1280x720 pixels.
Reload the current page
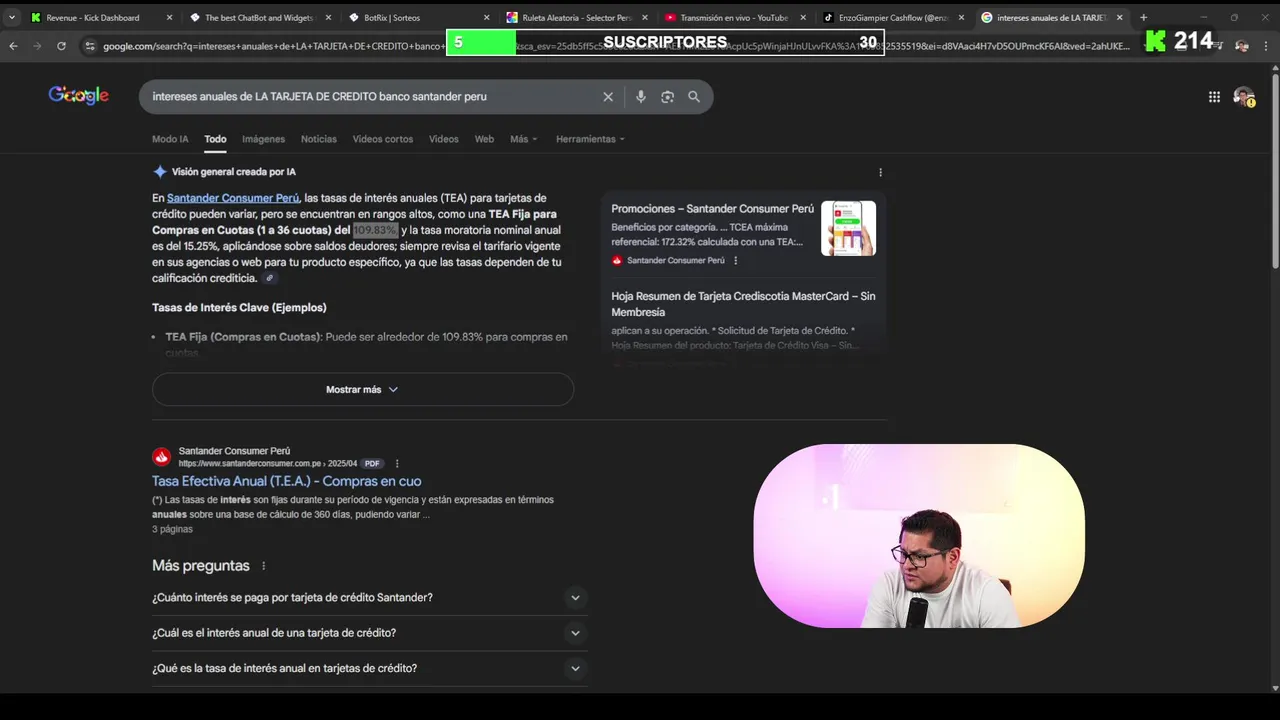62,46
